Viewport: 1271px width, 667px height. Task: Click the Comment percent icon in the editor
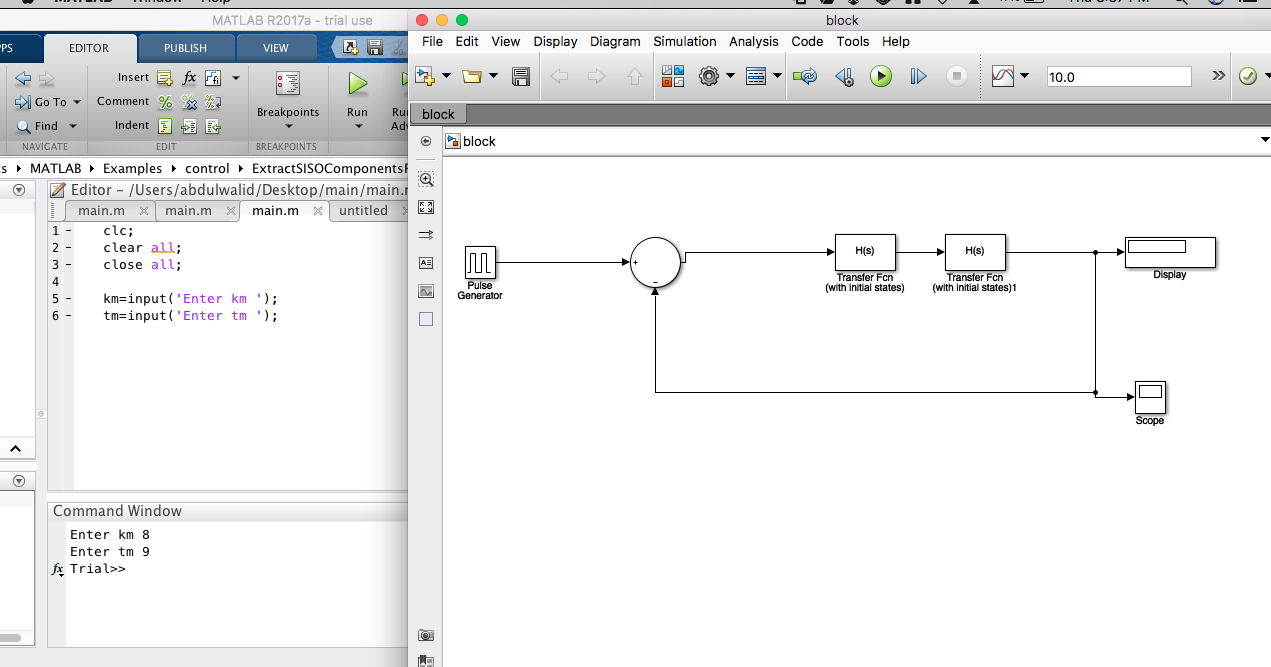click(x=165, y=102)
